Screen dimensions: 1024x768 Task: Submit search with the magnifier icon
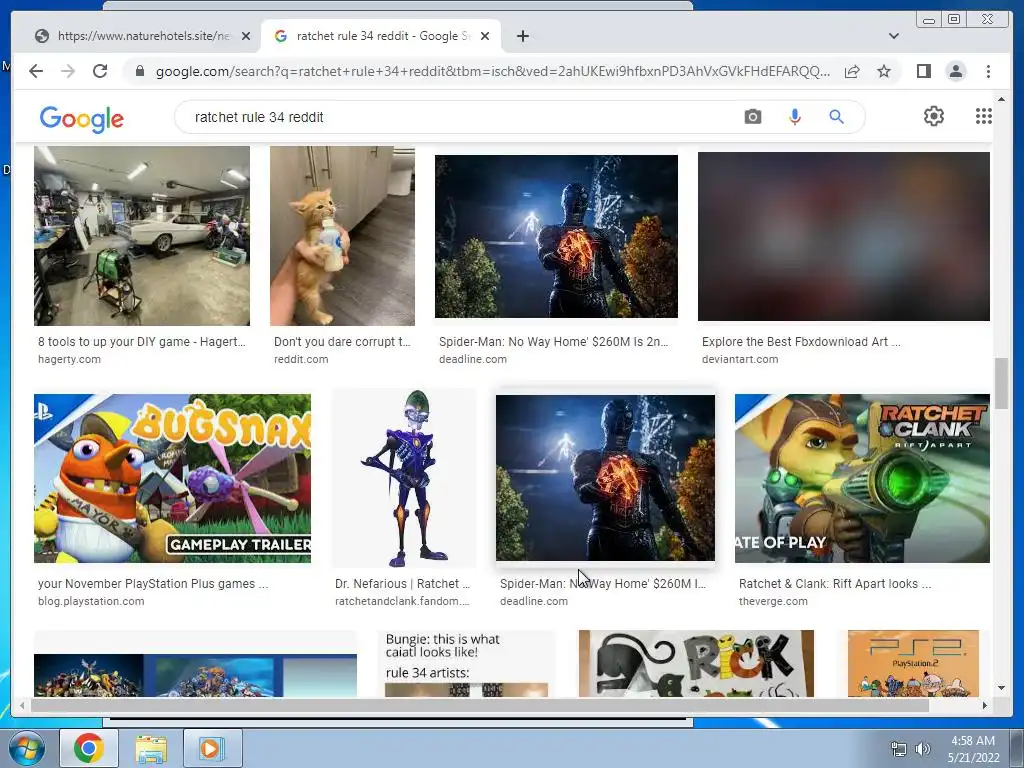837,117
